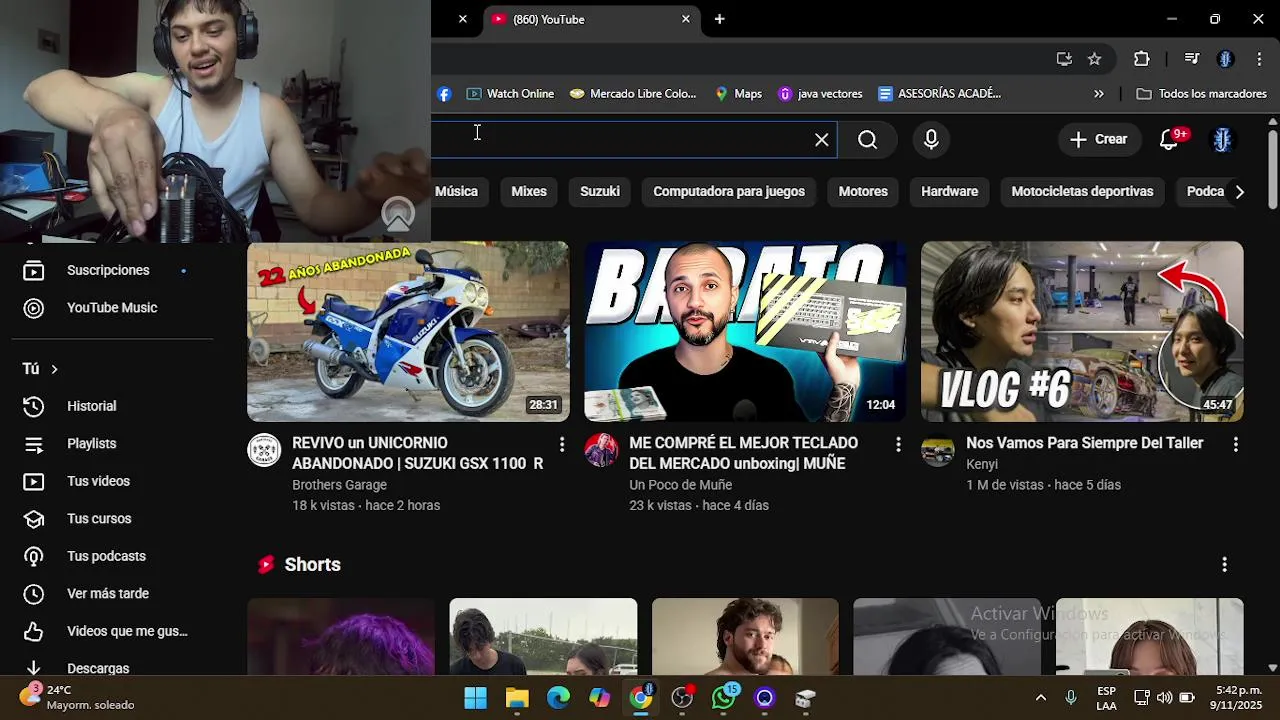The width and height of the screenshot is (1280, 720).
Task: Click Kenyi channel avatar
Action: [938, 450]
